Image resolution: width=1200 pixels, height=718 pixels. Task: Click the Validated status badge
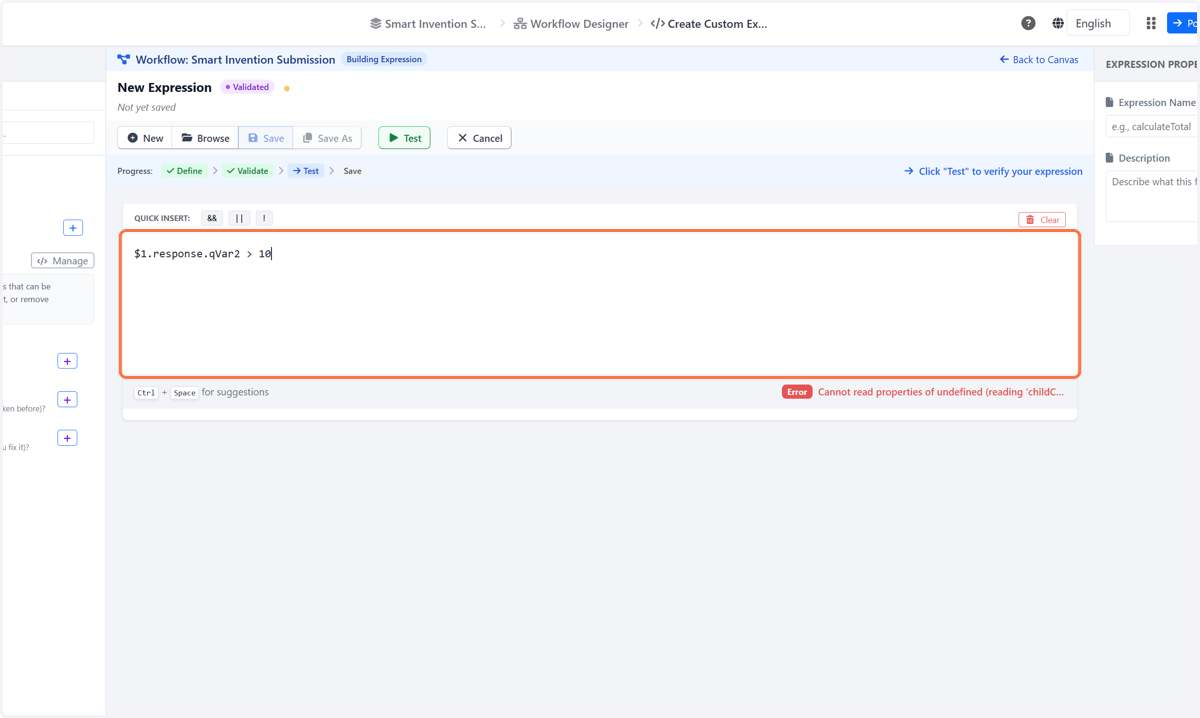coord(247,87)
